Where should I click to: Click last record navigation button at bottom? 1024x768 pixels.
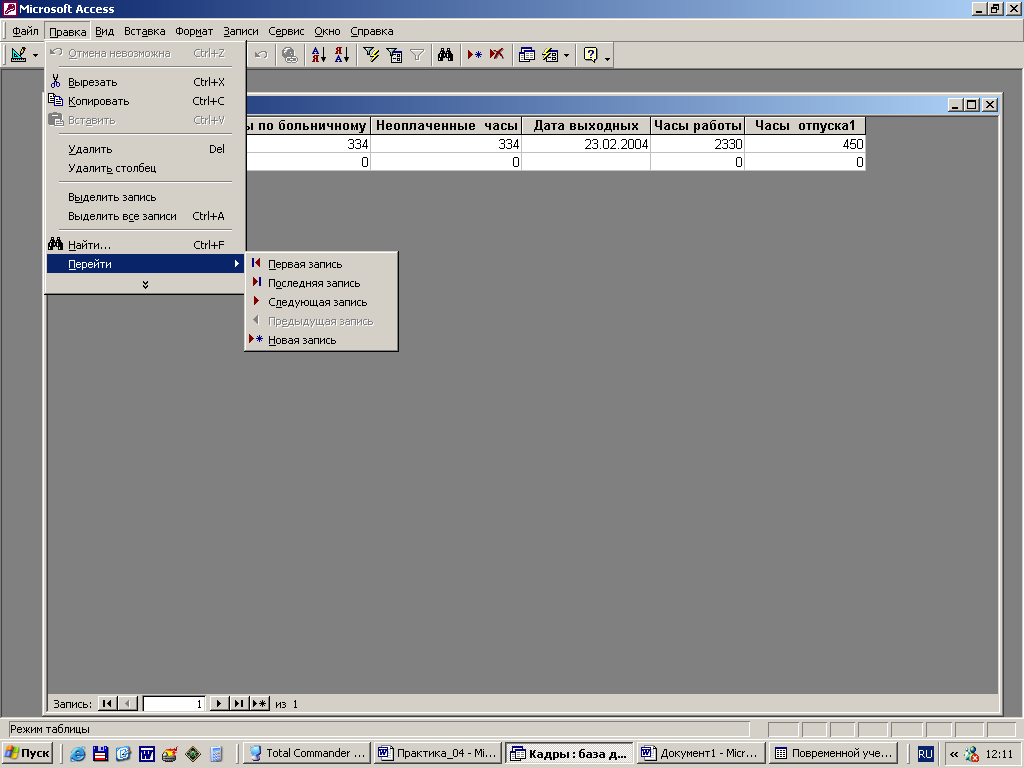point(239,703)
